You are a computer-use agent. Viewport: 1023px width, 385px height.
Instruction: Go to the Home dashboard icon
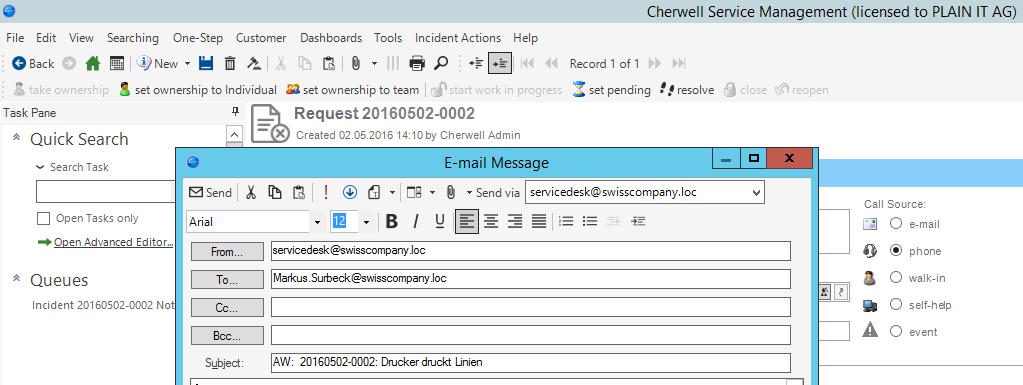point(93,63)
